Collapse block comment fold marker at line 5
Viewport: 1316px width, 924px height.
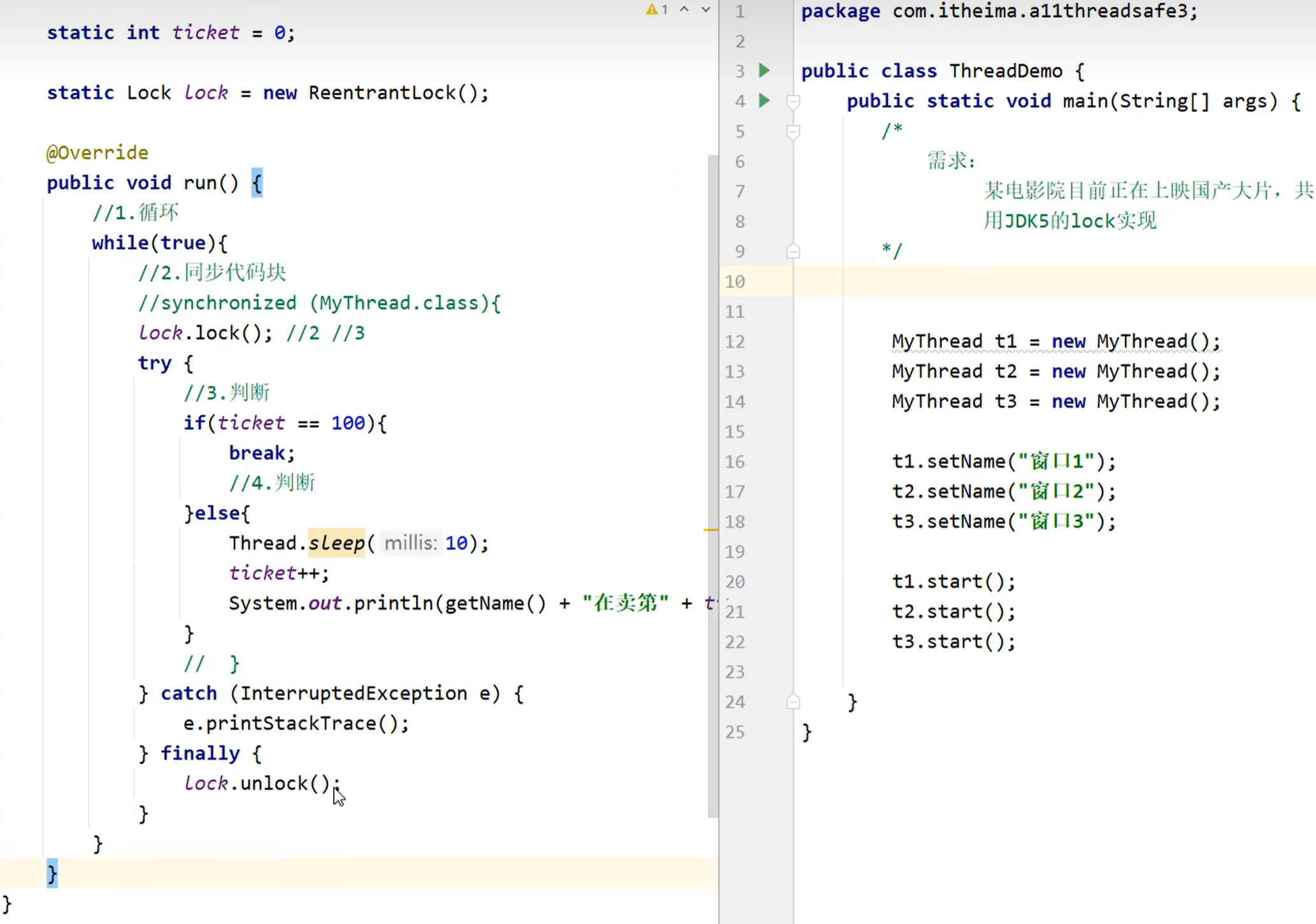[x=793, y=131]
